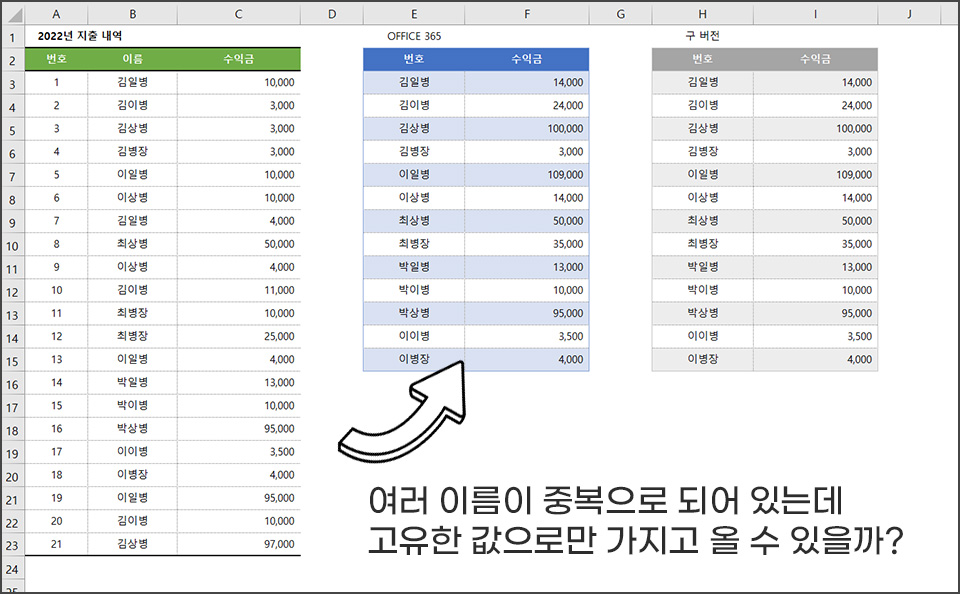This screenshot has width=960, height=594.
Task: Select row 2 header
Action: 13,60
